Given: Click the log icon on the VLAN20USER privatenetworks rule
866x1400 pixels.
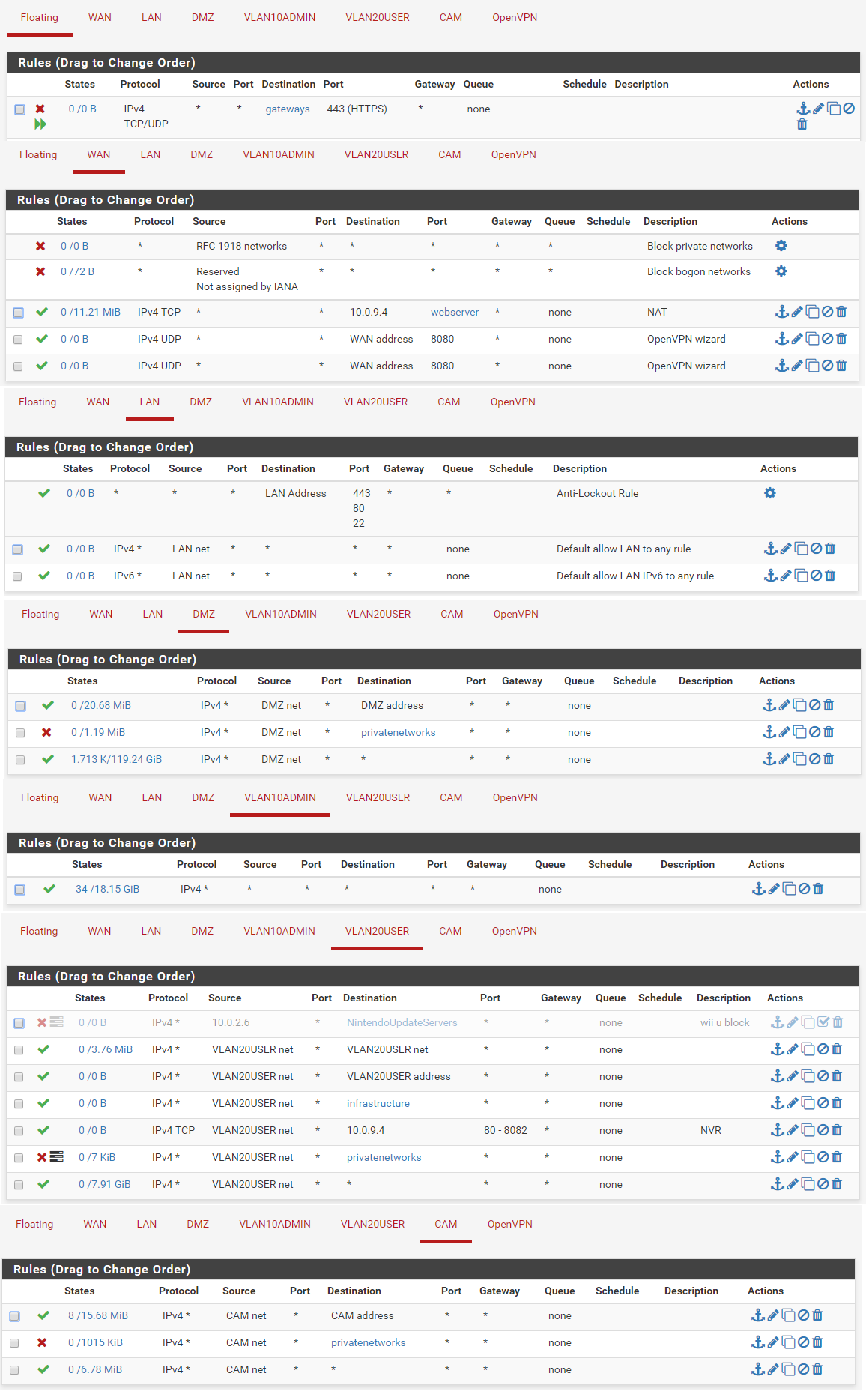Looking at the screenshot, I should (57, 1157).
